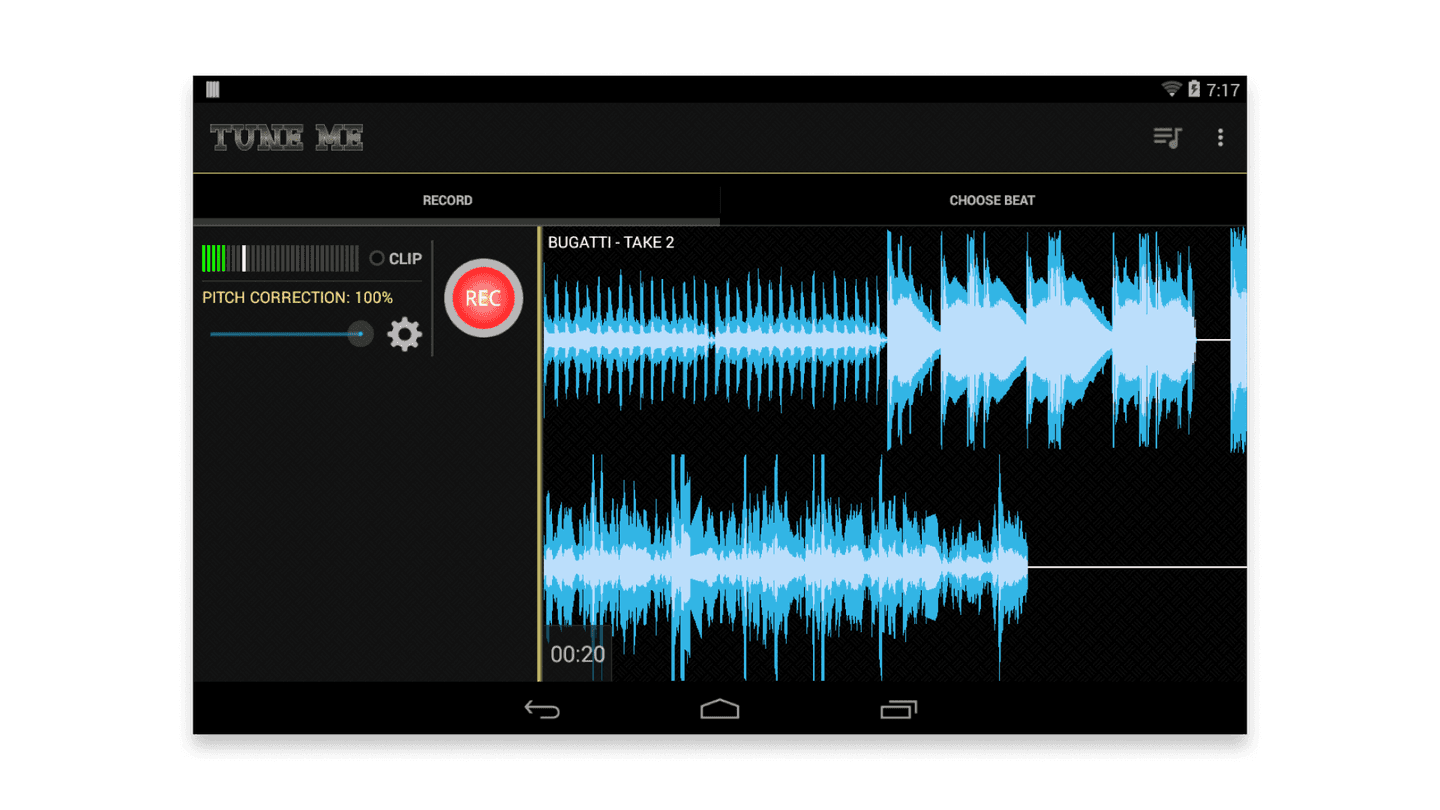1440x810 pixels.
Task: Check the input level meter bars
Action: 280,257
